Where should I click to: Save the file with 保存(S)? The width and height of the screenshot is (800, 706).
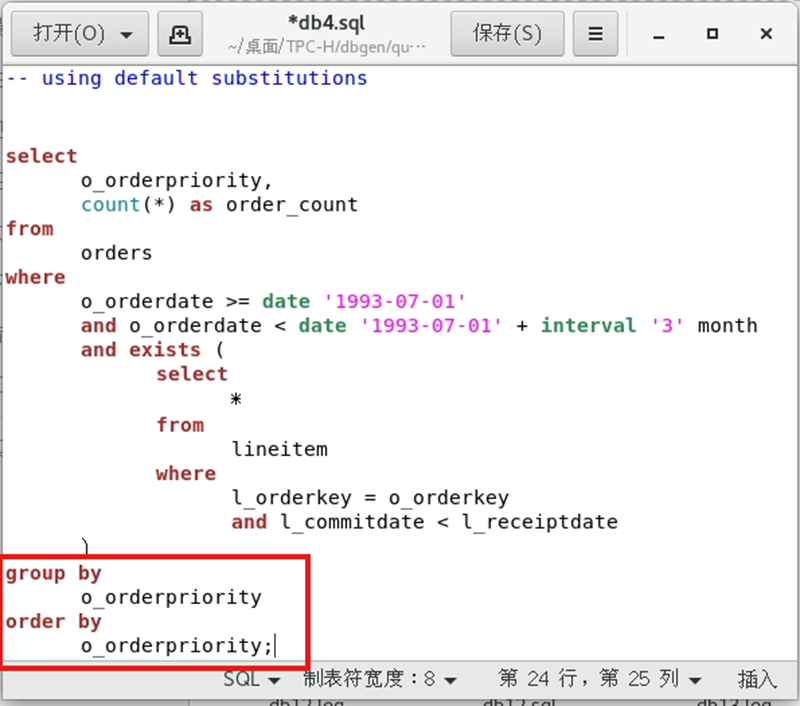[507, 34]
